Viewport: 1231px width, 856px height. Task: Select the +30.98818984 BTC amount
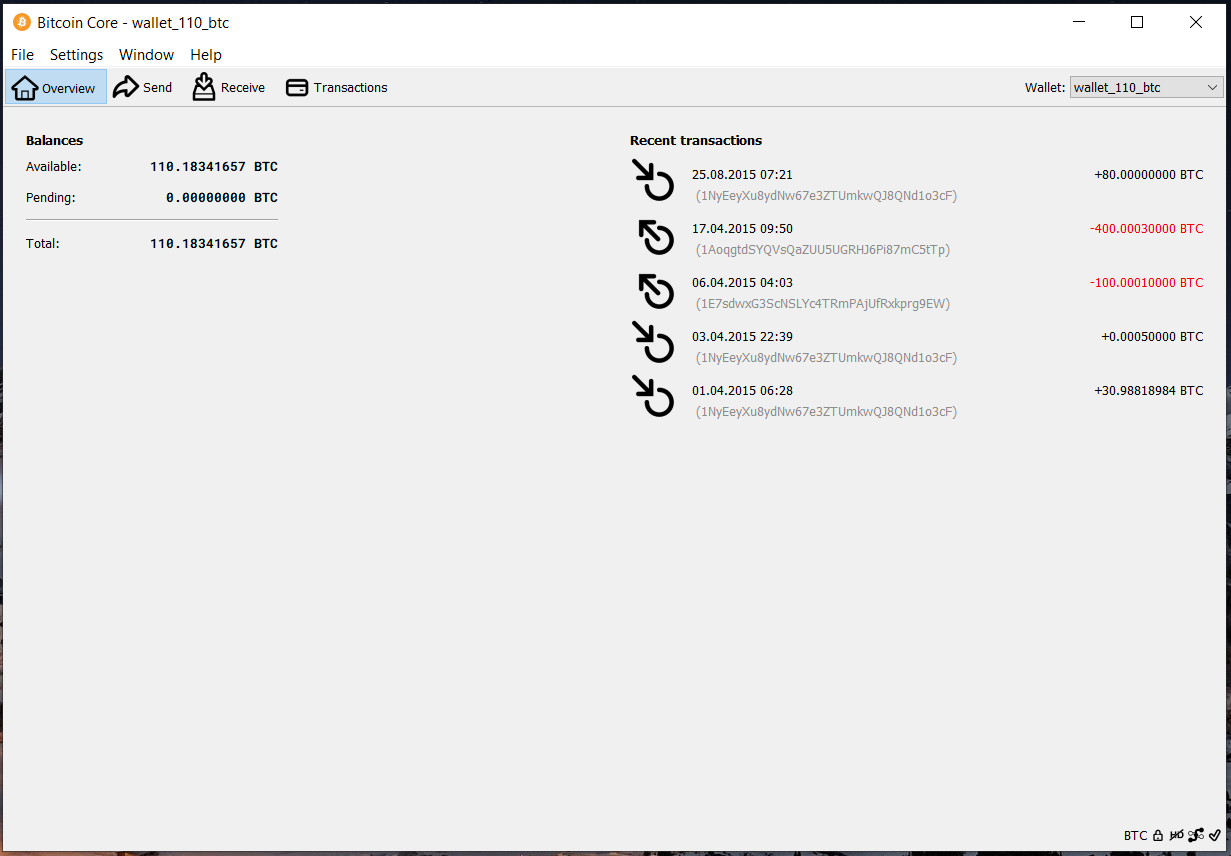pyautogui.click(x=1148, y=391)
